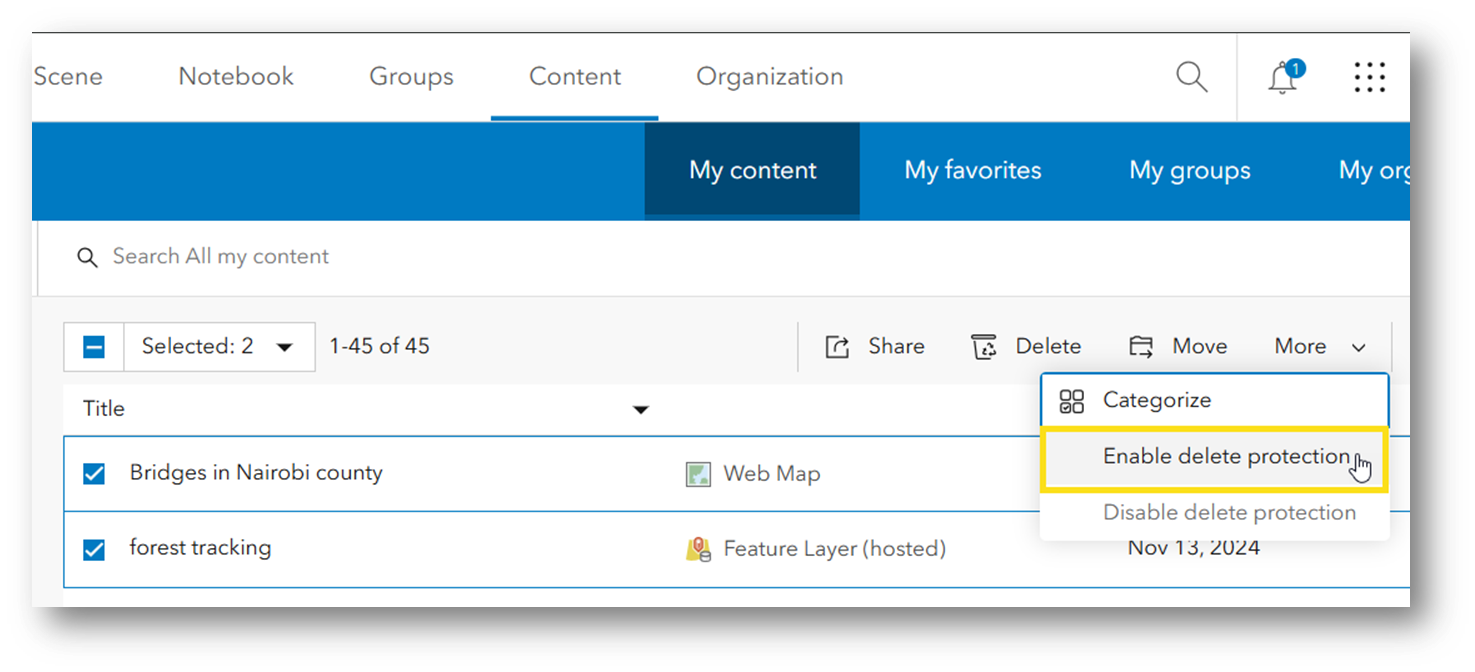Screen dimensions: 1475x672
Task: Open the app launcher grid
Action: pos(1369,77)
